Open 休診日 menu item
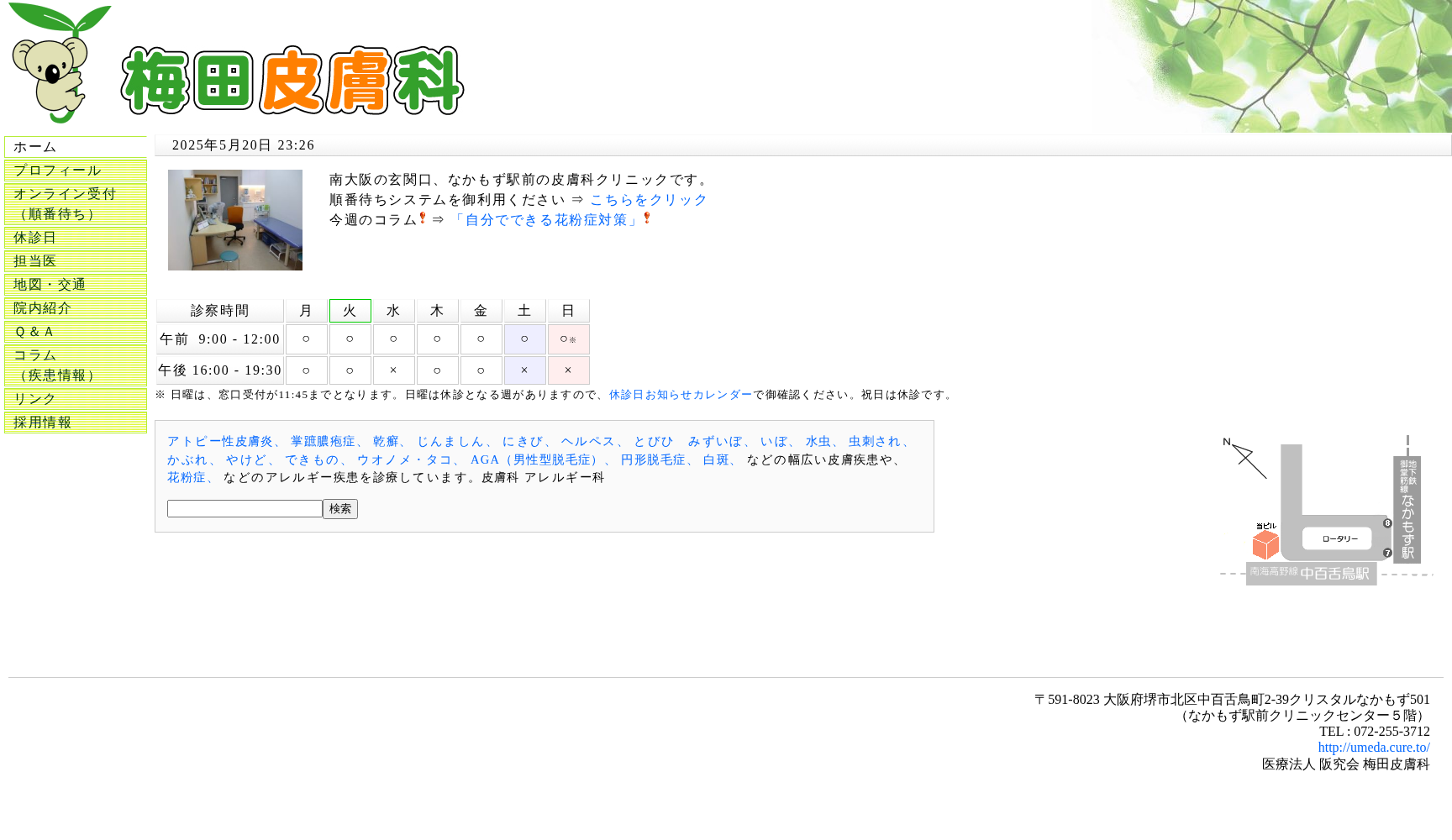1452x840 pixels. (76, 238)
